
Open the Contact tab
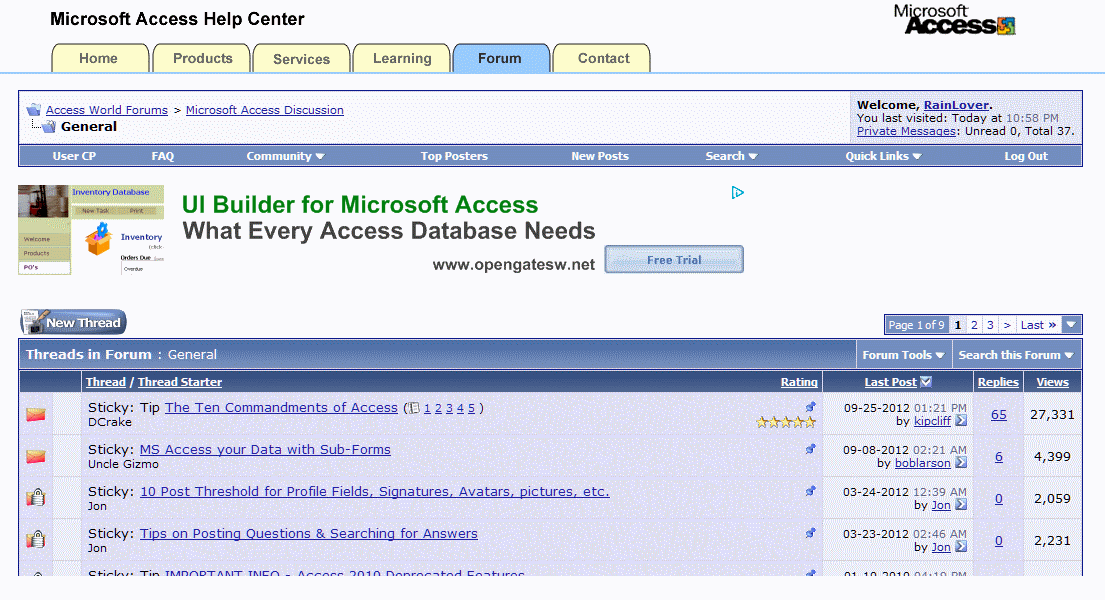pyautogui.click(x=603, y=59)
